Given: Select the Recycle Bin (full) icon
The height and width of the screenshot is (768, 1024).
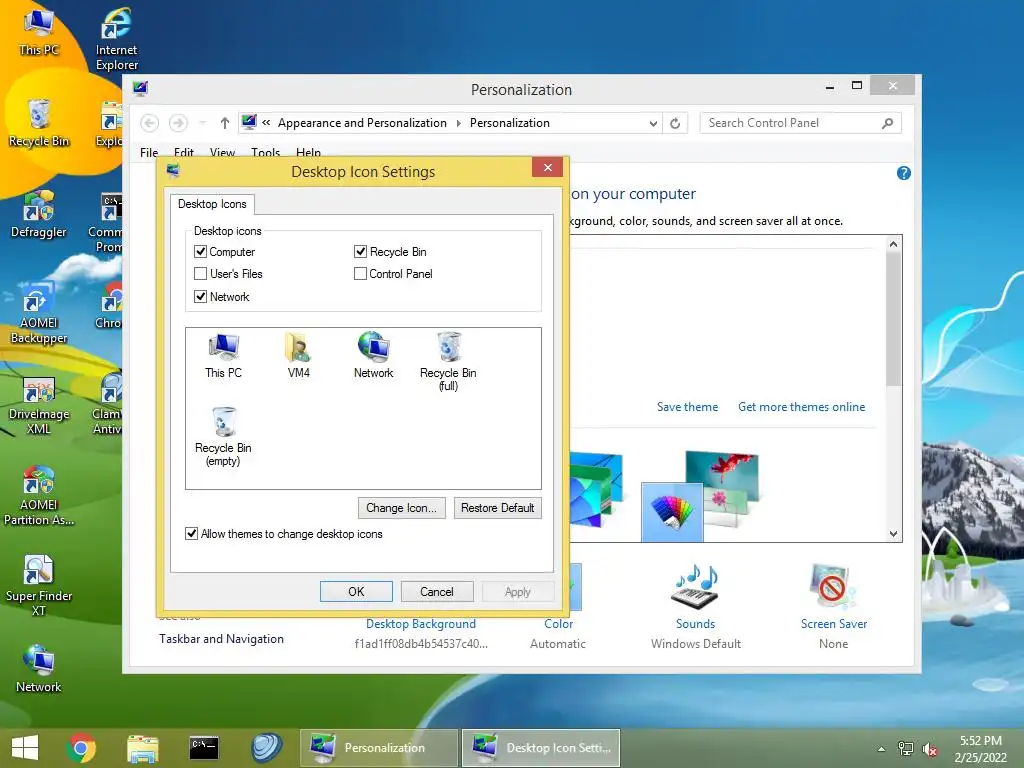Looking at the screenshot, I should [x=448, y=361].
